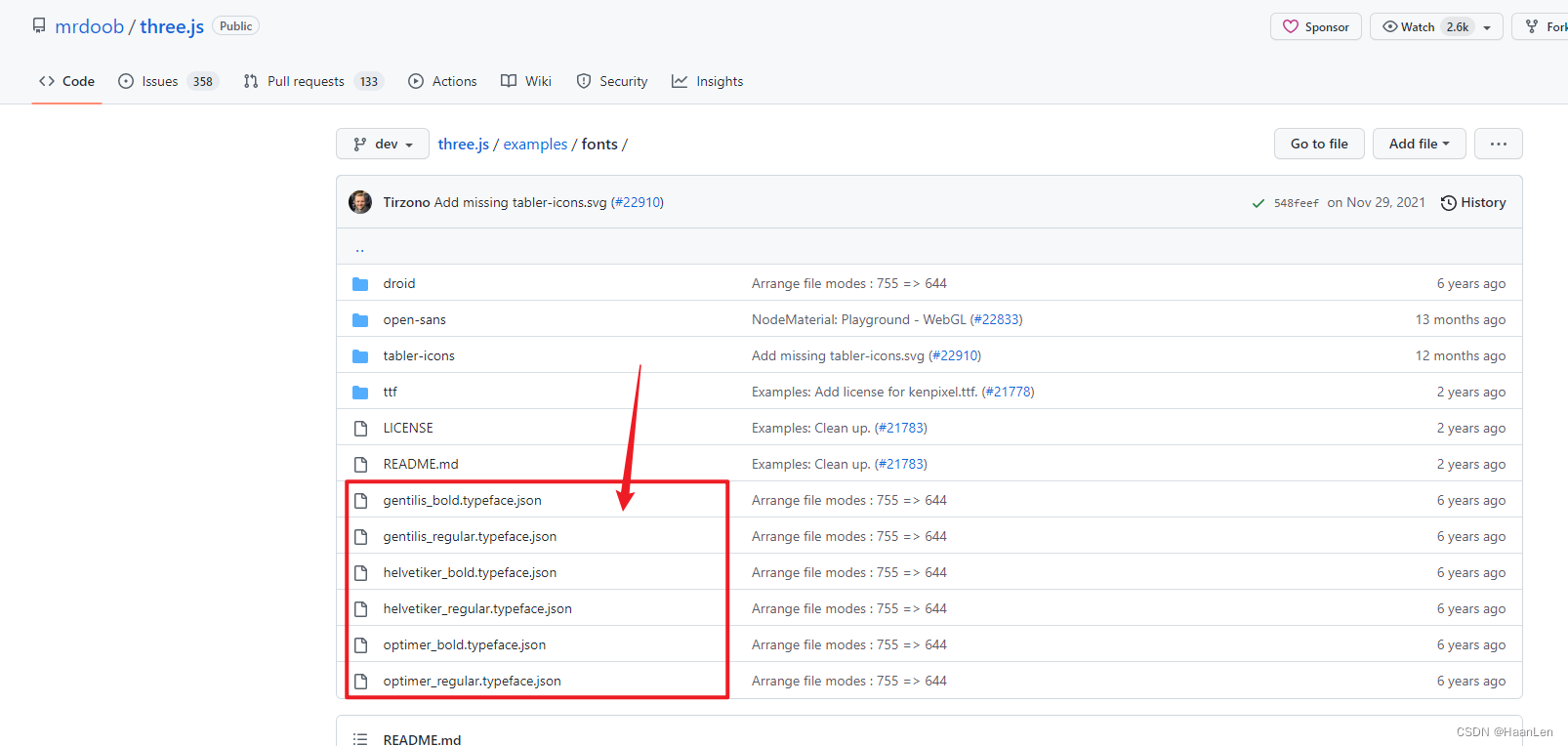
Task: Open the Wiki tab
Action: coord(526,81)
